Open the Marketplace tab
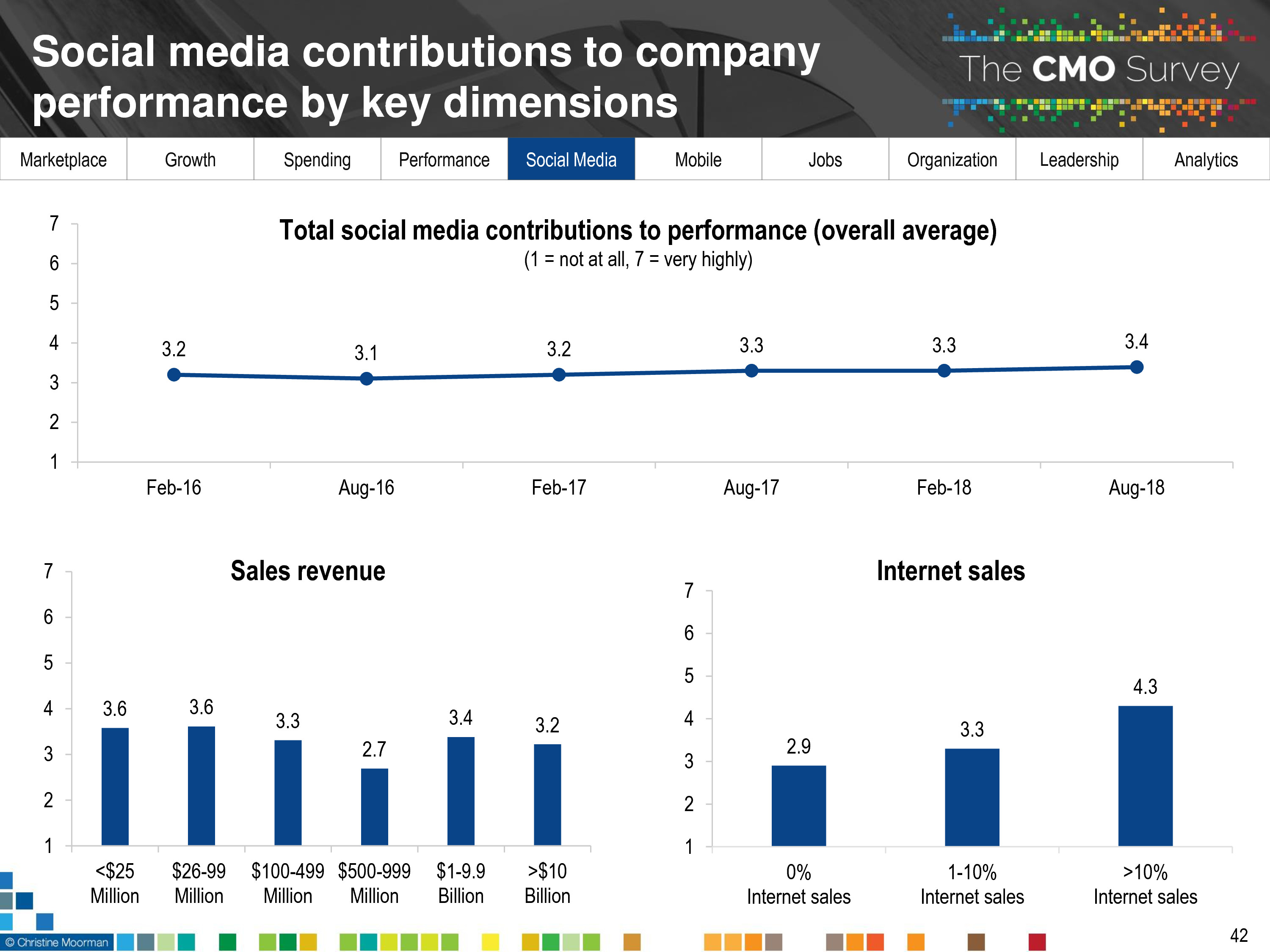 [63, 159]
